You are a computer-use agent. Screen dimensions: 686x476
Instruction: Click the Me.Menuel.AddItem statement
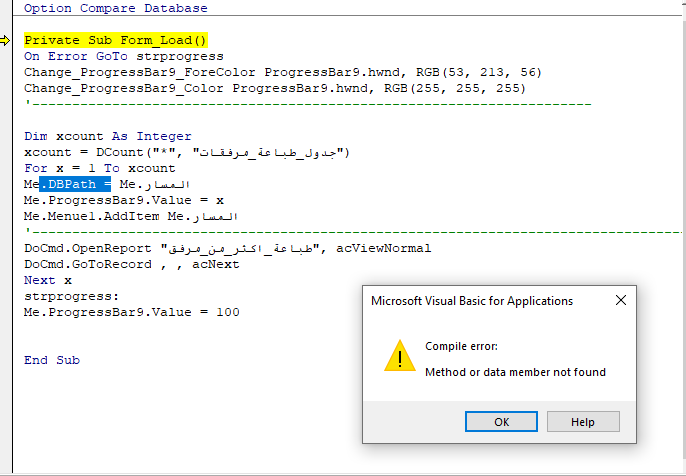pos(131,216)
